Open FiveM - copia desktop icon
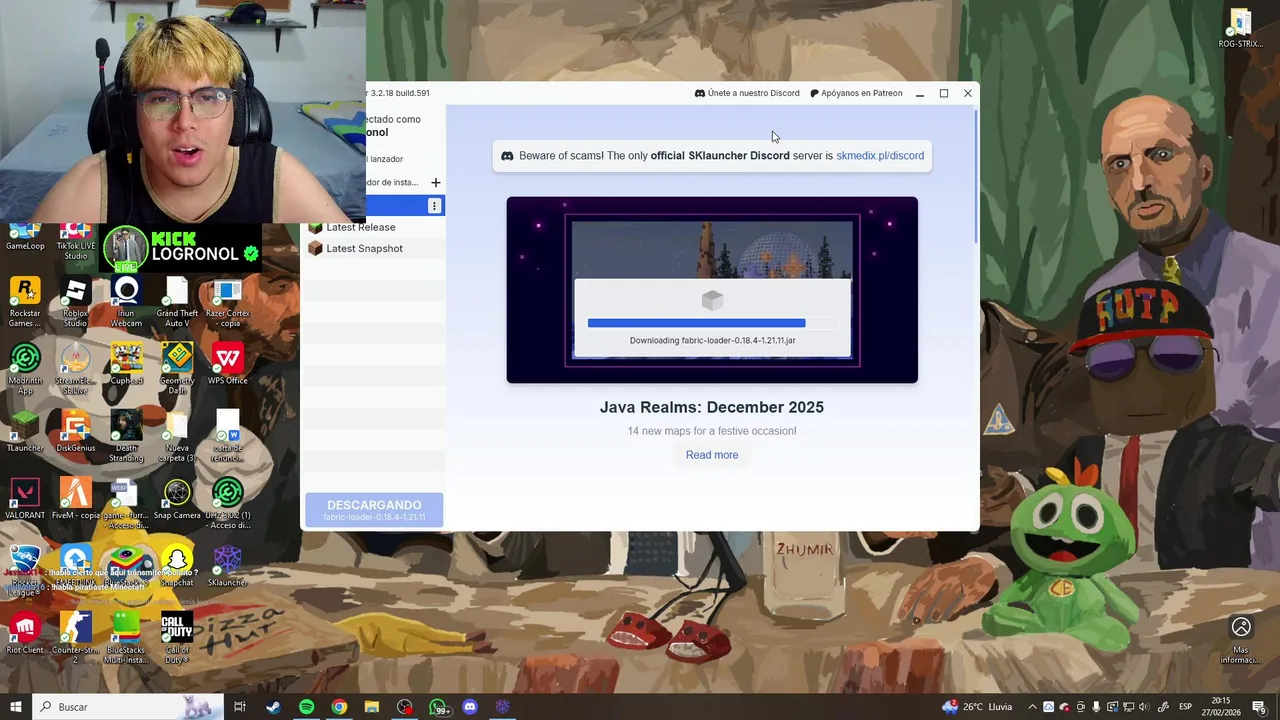The image size is (1280, 720). [x=76, y=498]
